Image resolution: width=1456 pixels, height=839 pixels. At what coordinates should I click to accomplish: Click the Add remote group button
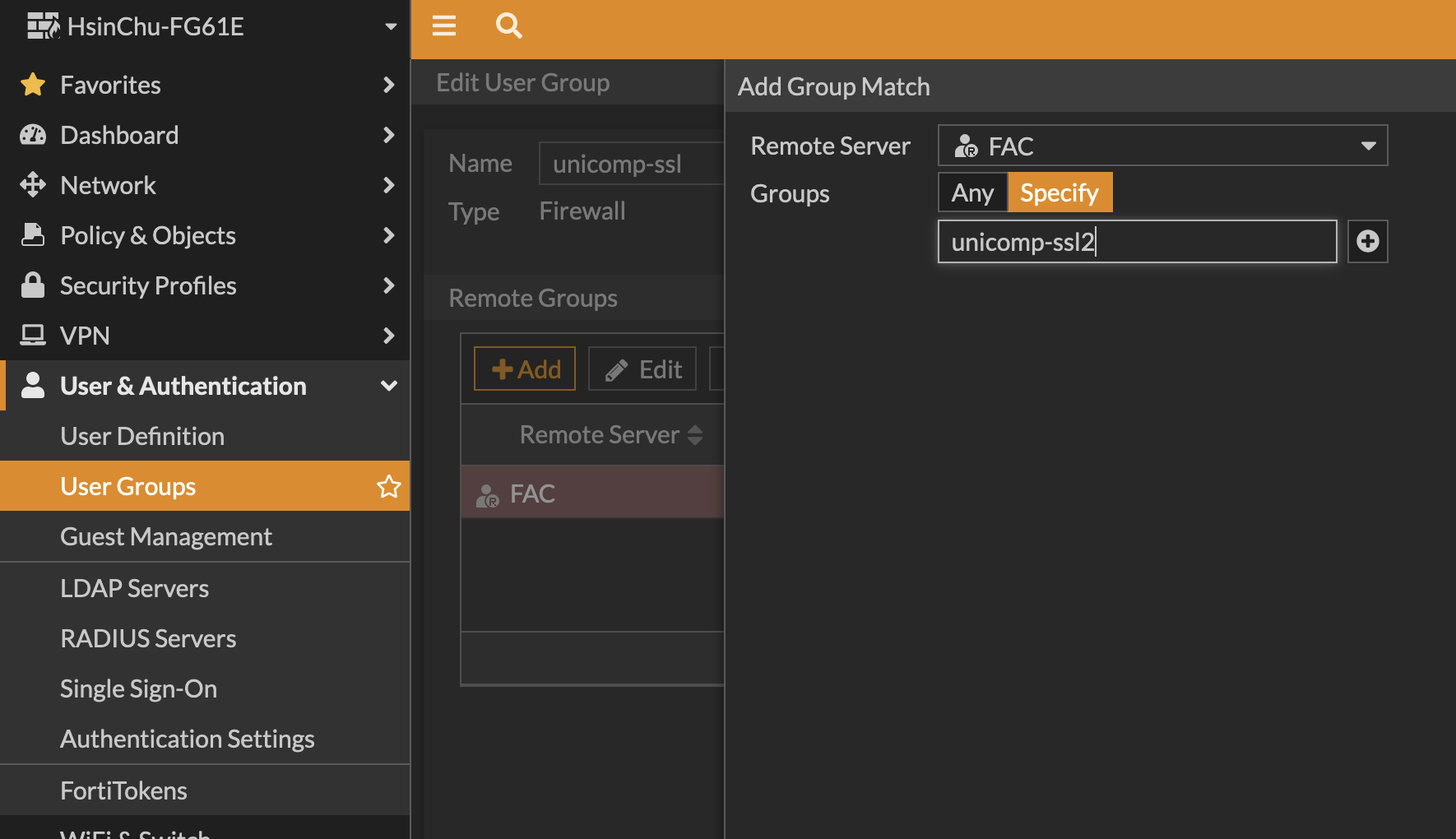tap(525, 369)
